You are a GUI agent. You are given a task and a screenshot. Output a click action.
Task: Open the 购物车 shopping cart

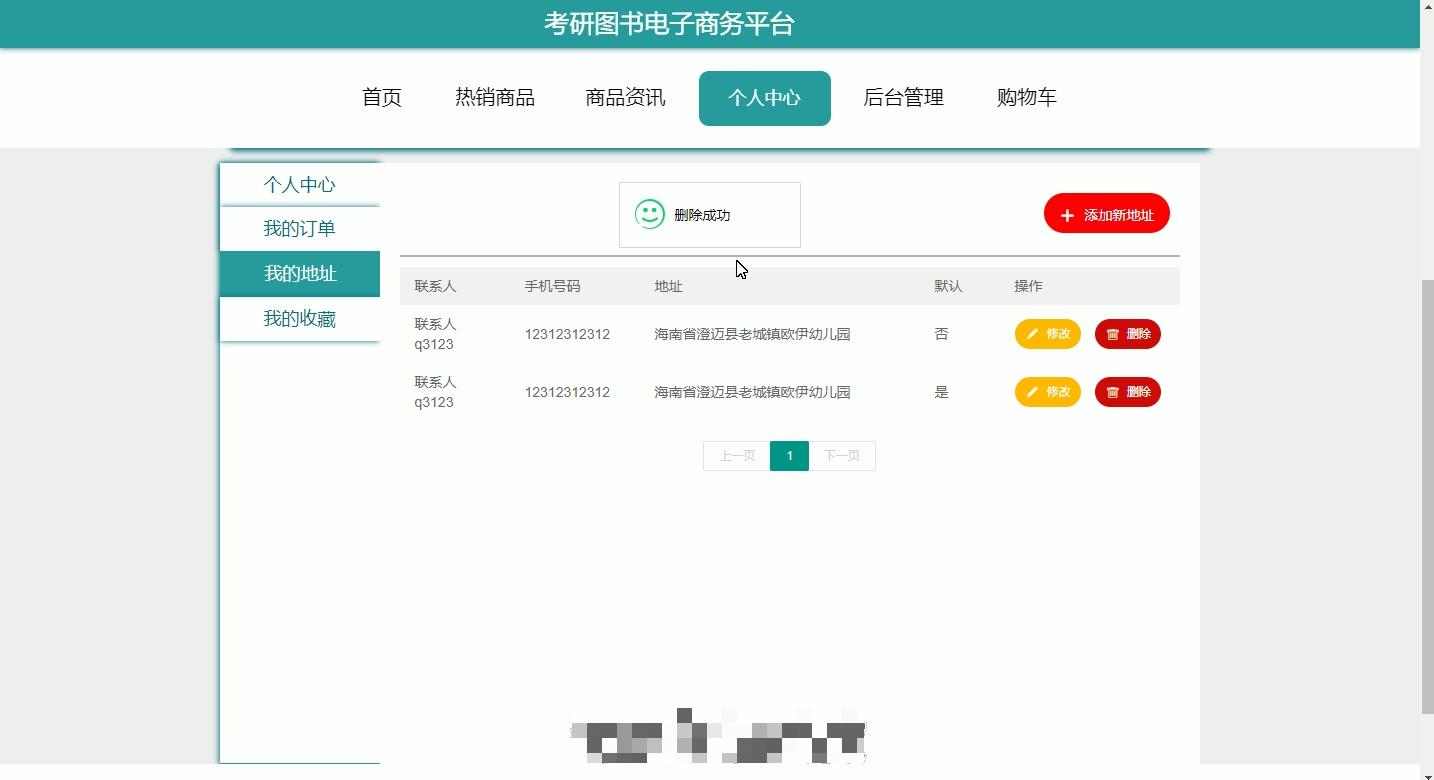click(1026, 97)
